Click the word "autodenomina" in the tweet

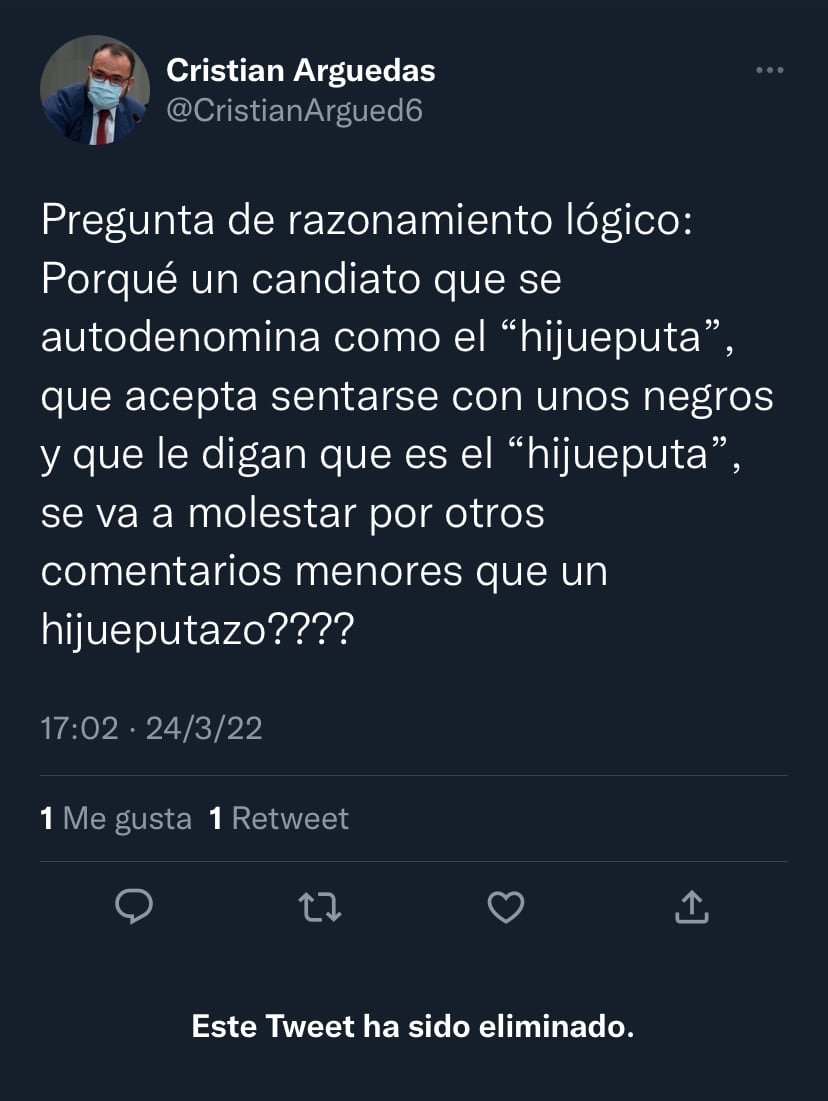point(181,338)
